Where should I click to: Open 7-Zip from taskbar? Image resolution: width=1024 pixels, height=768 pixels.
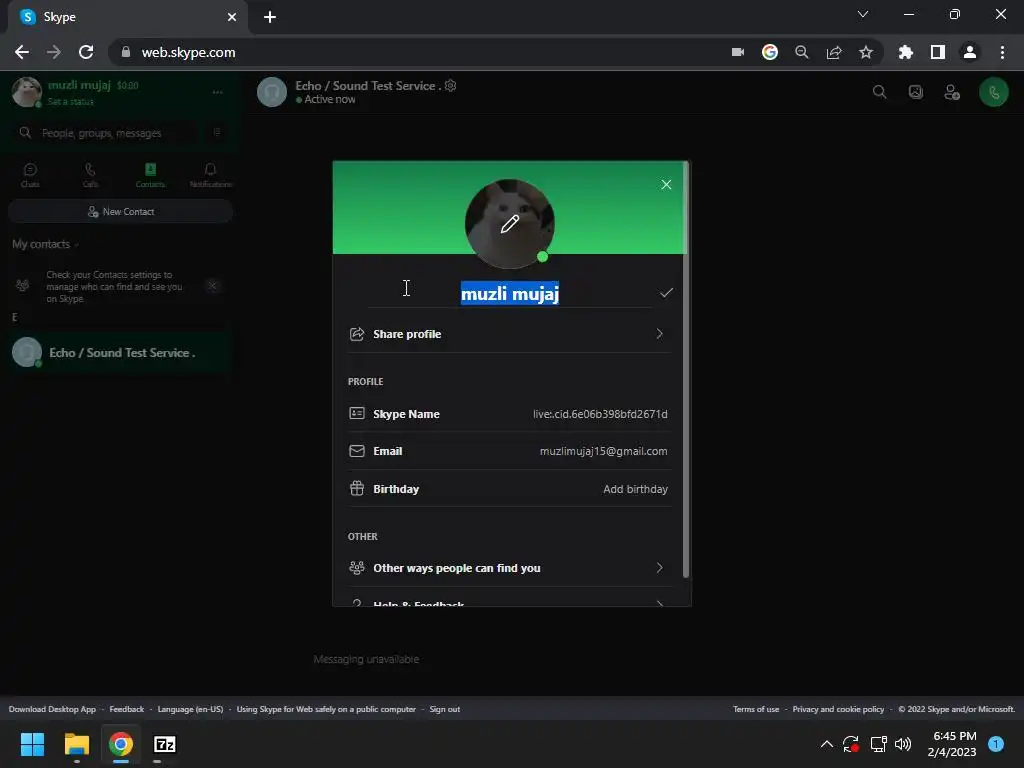165,744
